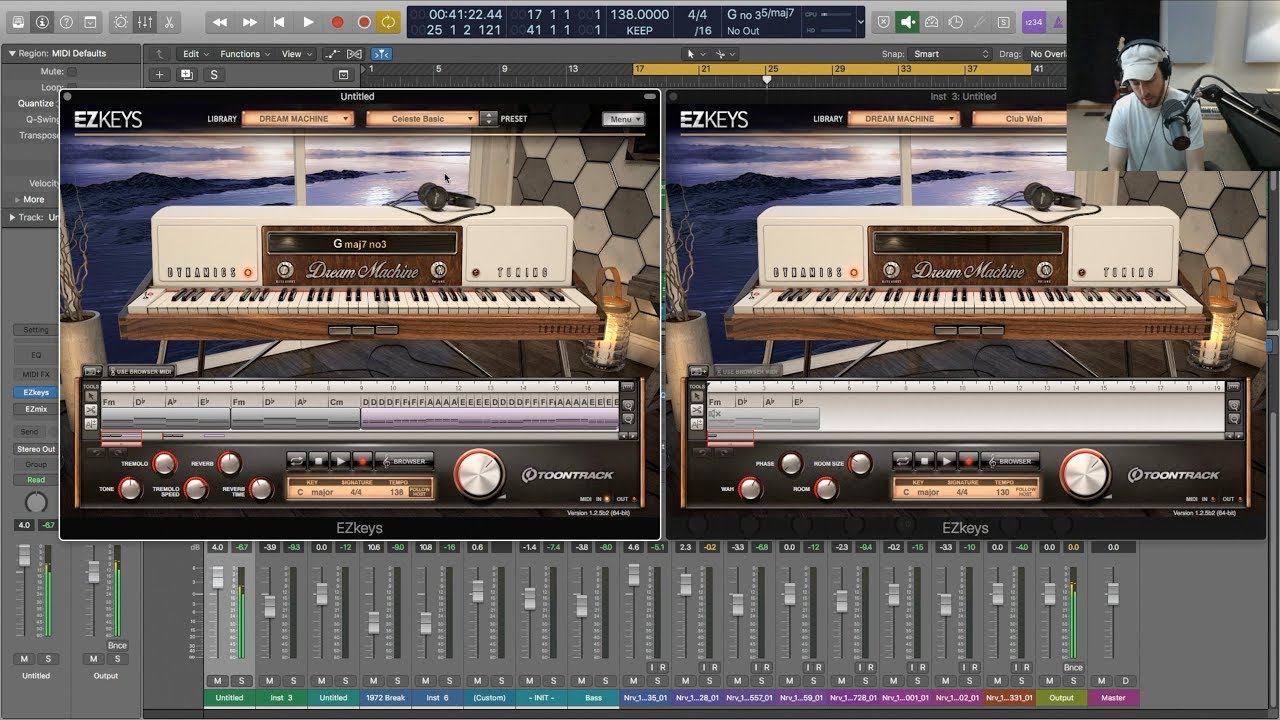The image size is (1280, 720).
Task: Click stop button in left EZkeys transport
Action: [318, 461]
